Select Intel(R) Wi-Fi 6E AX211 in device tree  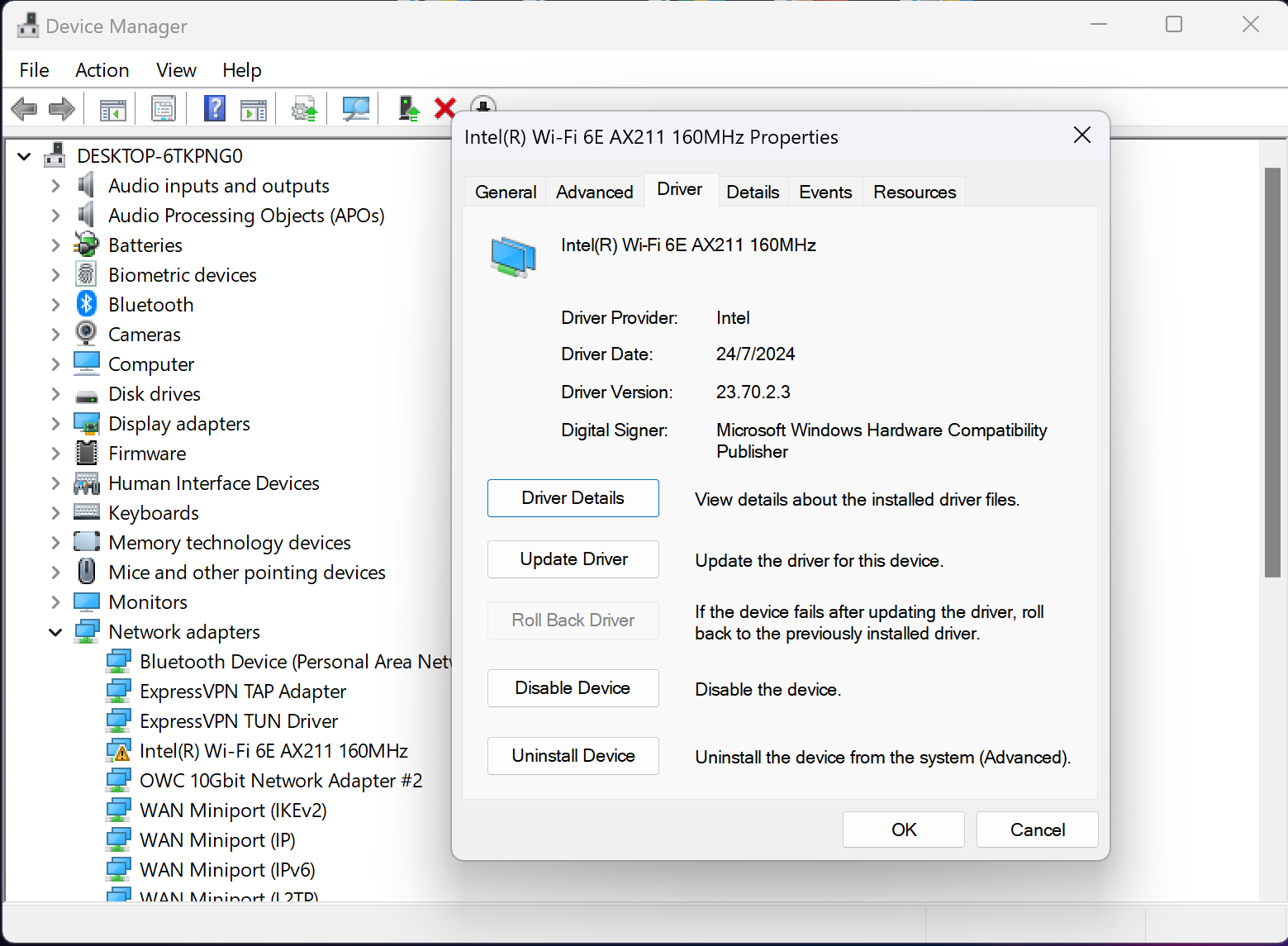coord(273,751)
